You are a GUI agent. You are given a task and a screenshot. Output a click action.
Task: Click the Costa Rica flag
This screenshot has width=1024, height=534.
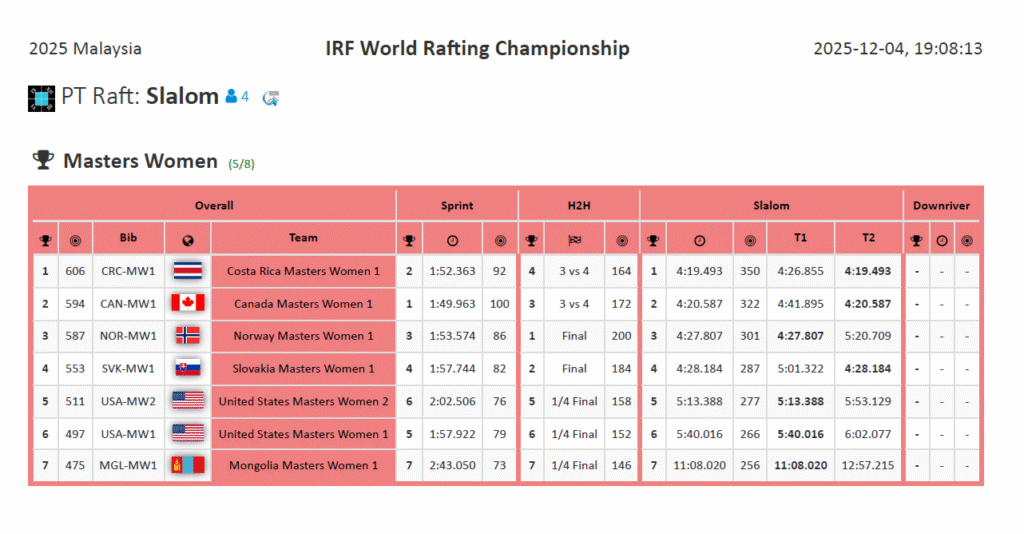click(187, 271)
